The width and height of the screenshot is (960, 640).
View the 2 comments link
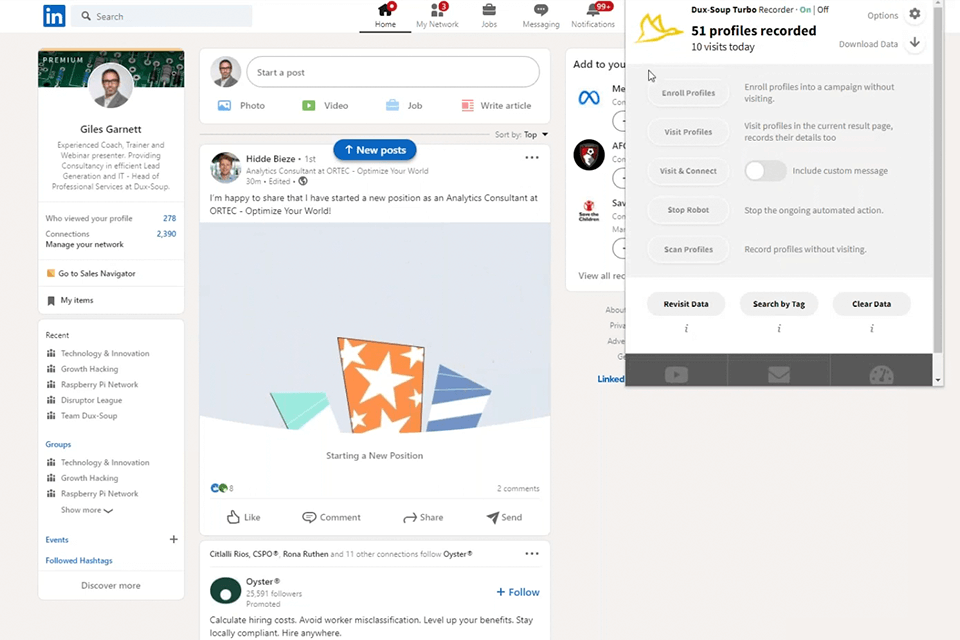pyautogui.click(x=518, y=488)
